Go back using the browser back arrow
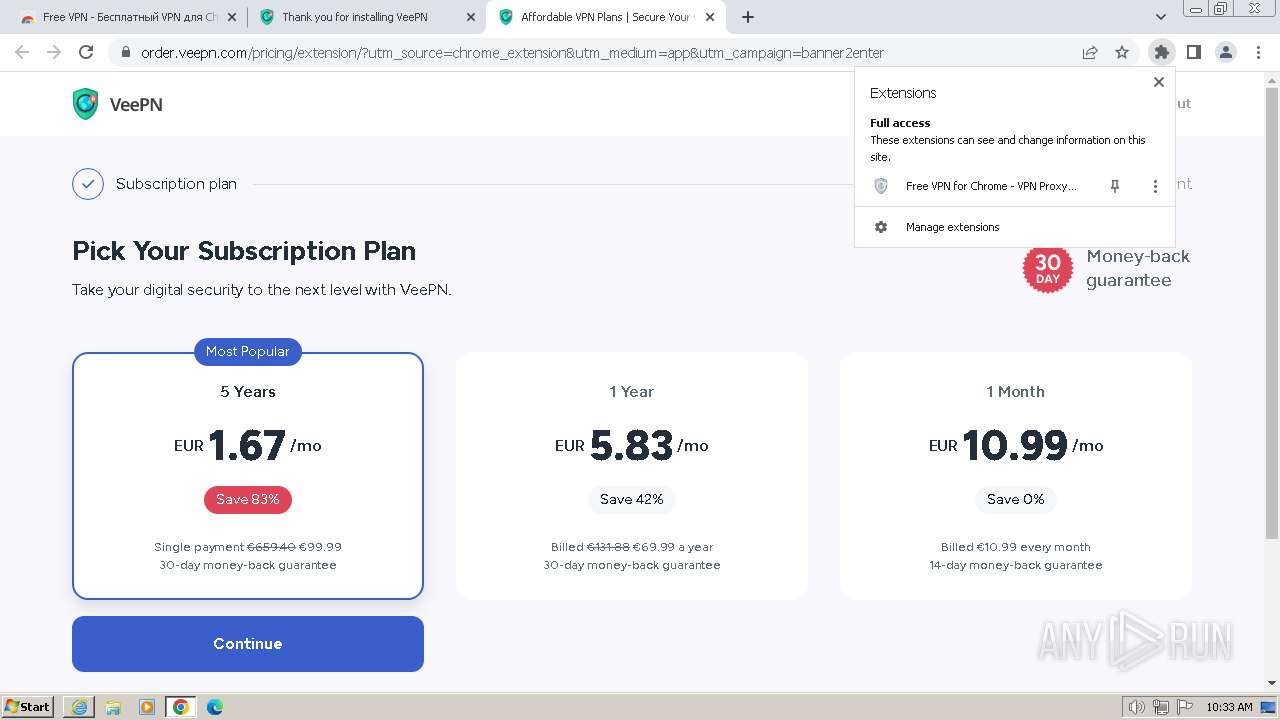This screenshot has width=1280, height=720. [x=22, y=52]
